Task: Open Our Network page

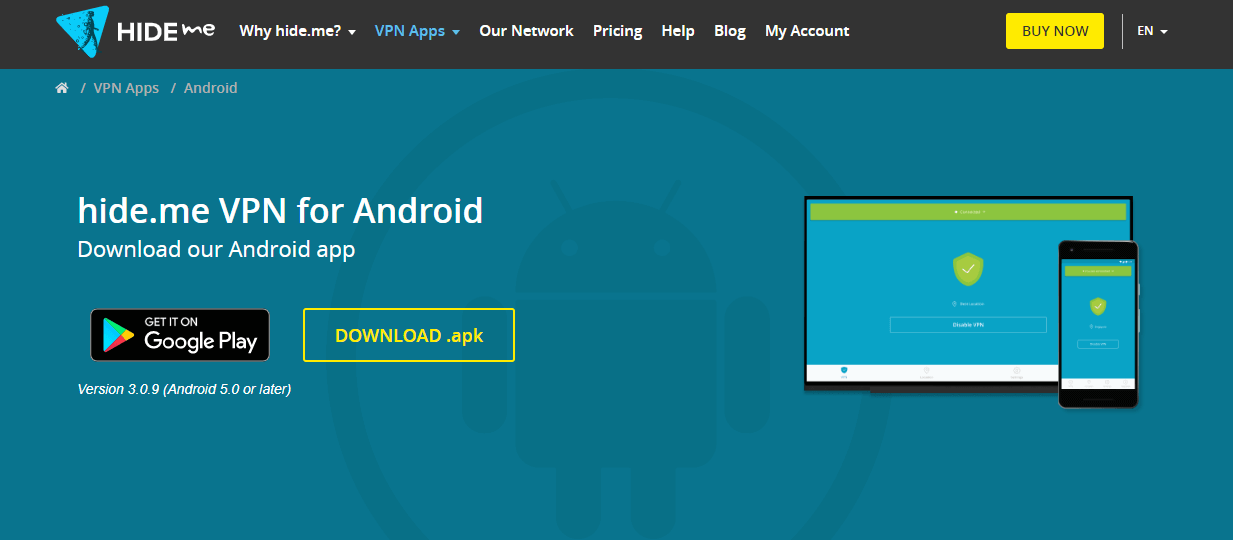Action: pos(526,31)
